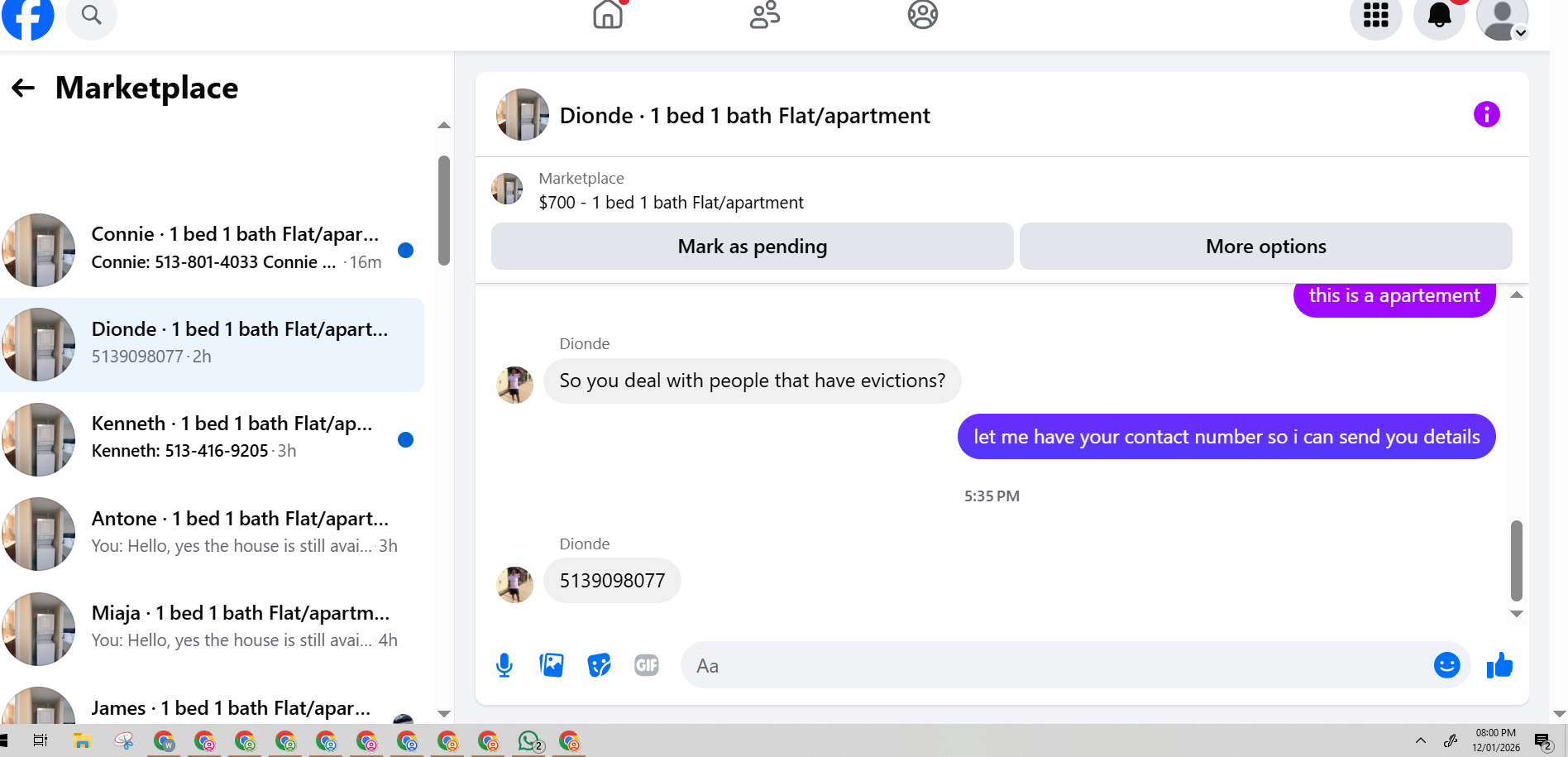The height and width of the screenshot is (757, 1568).
Task: Open Snipping Tool from taskbar
Action: (124, 740)
